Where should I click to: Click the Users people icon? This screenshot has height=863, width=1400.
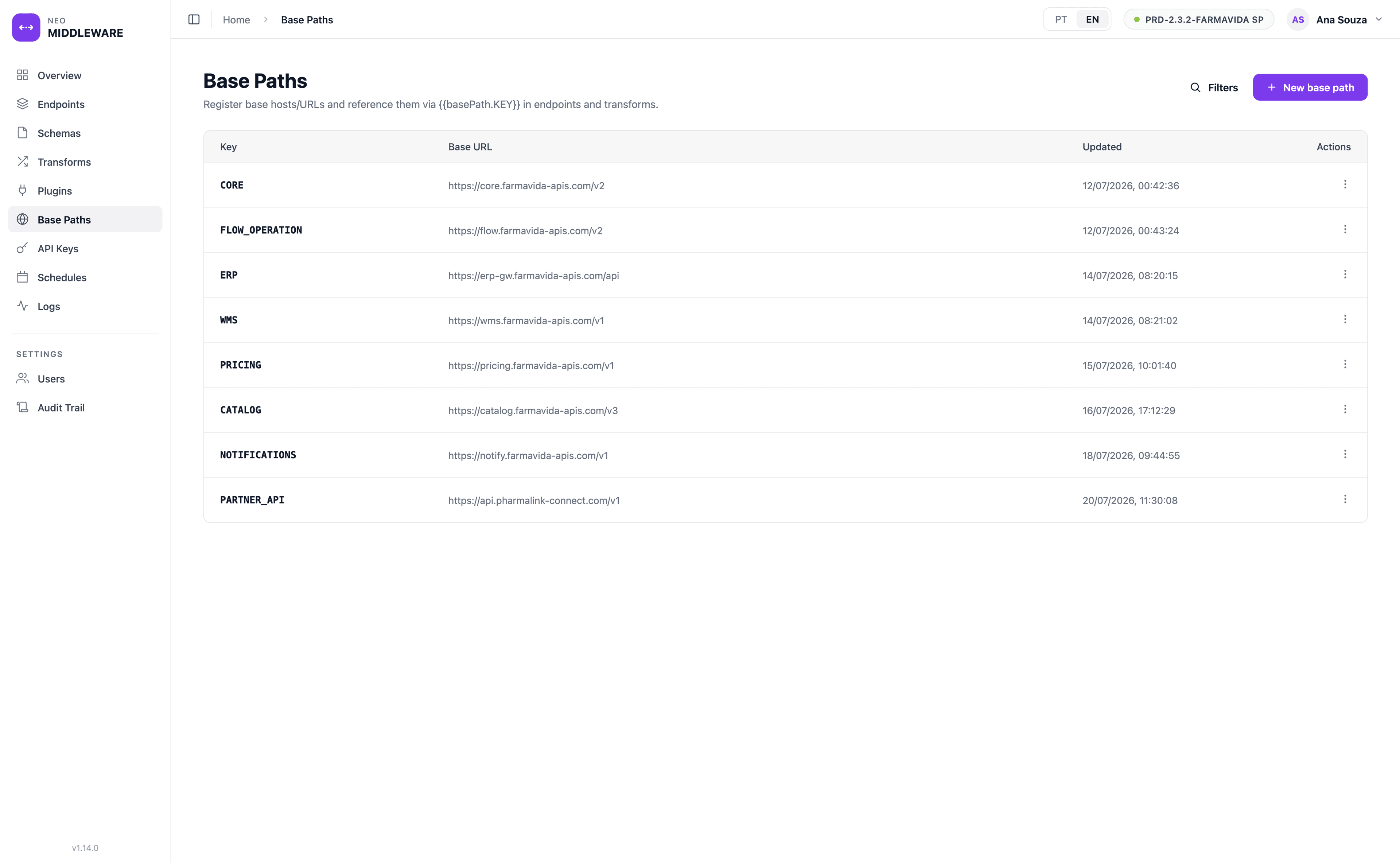coord(22,378)
